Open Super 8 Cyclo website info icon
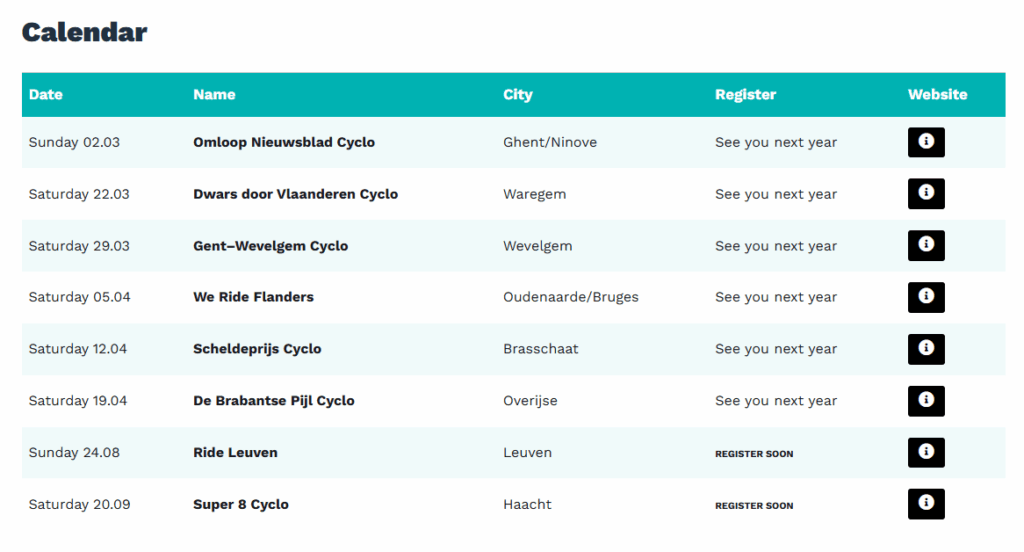The width and height of the screenshot is (1024, 552). click(x=926, y=504)
